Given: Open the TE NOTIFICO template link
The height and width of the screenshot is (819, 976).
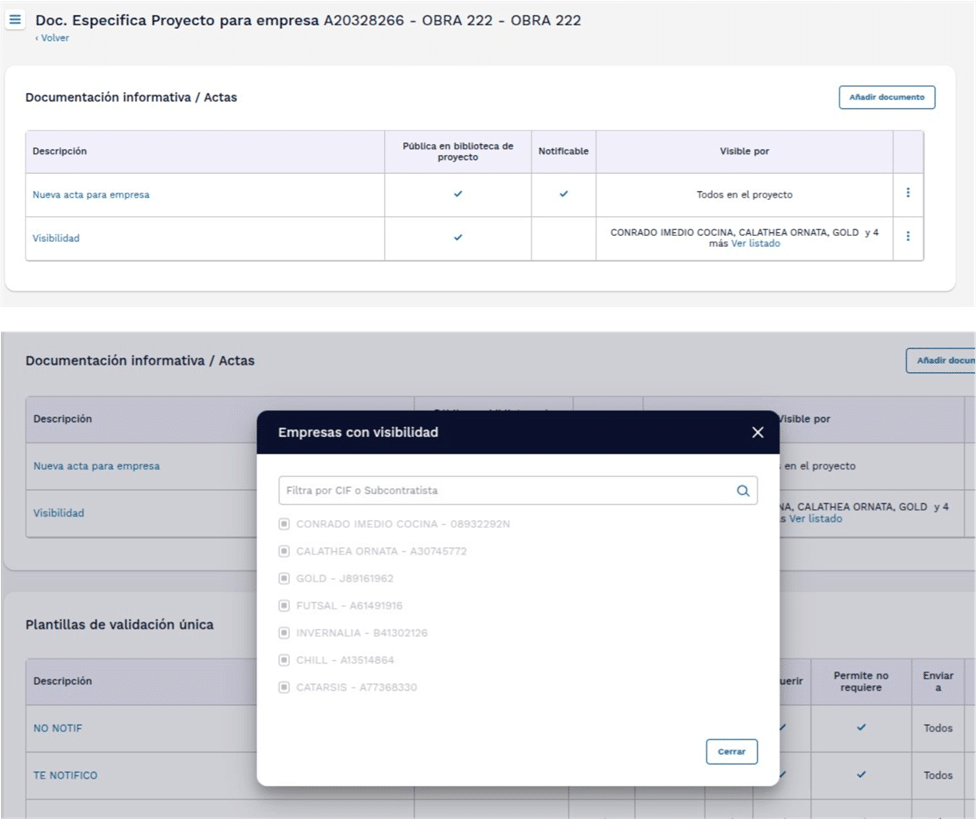Looking at the screenshot, I should tap(65, 775).
